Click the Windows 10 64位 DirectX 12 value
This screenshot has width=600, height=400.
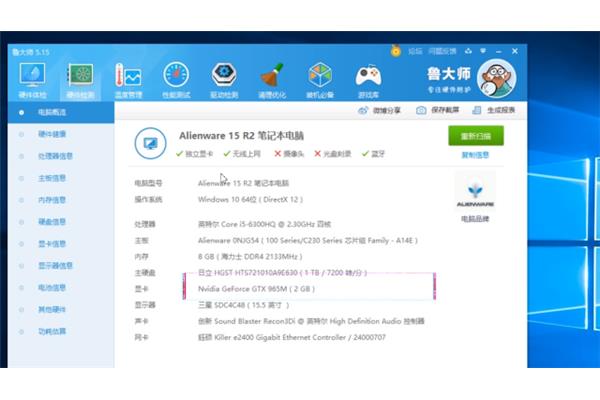click(250, 199)
